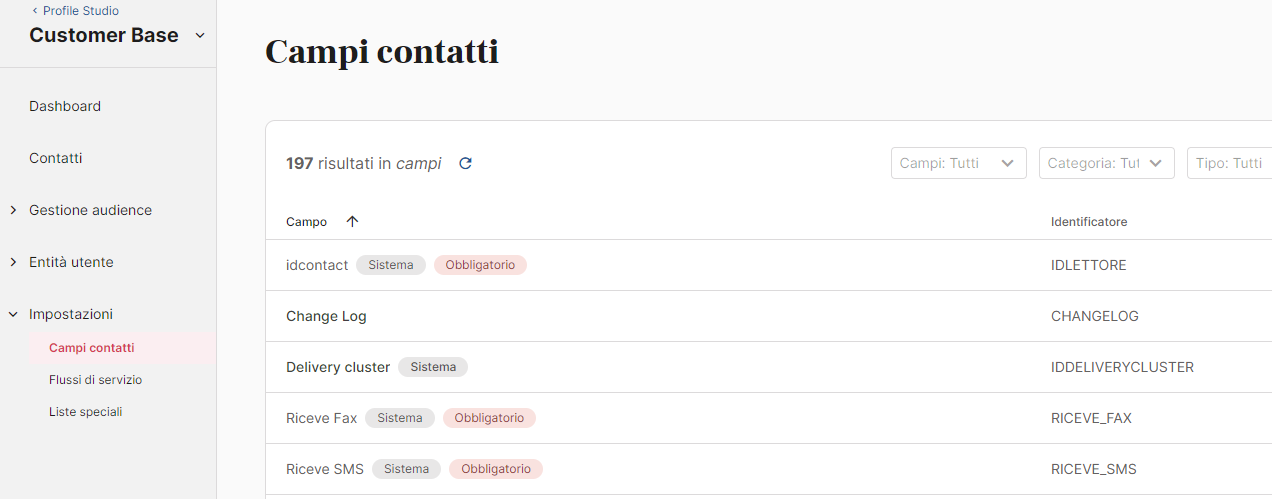Follow the Profile Studio back link
Image resolution: width=1272 pixels, height=499 pixels.
pyautogui.click(x=80, y=11)
